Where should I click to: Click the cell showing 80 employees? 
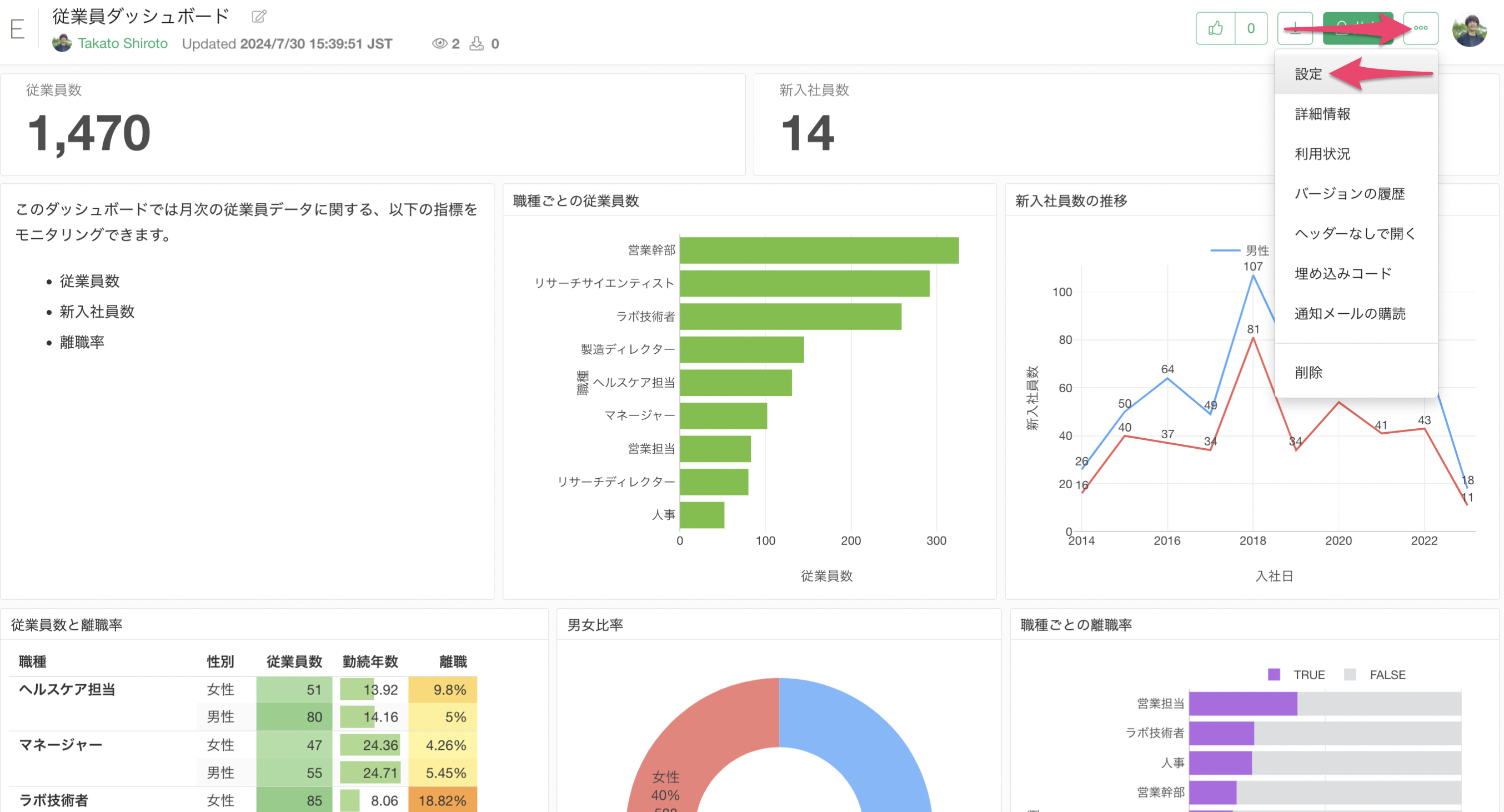(294, 717)
